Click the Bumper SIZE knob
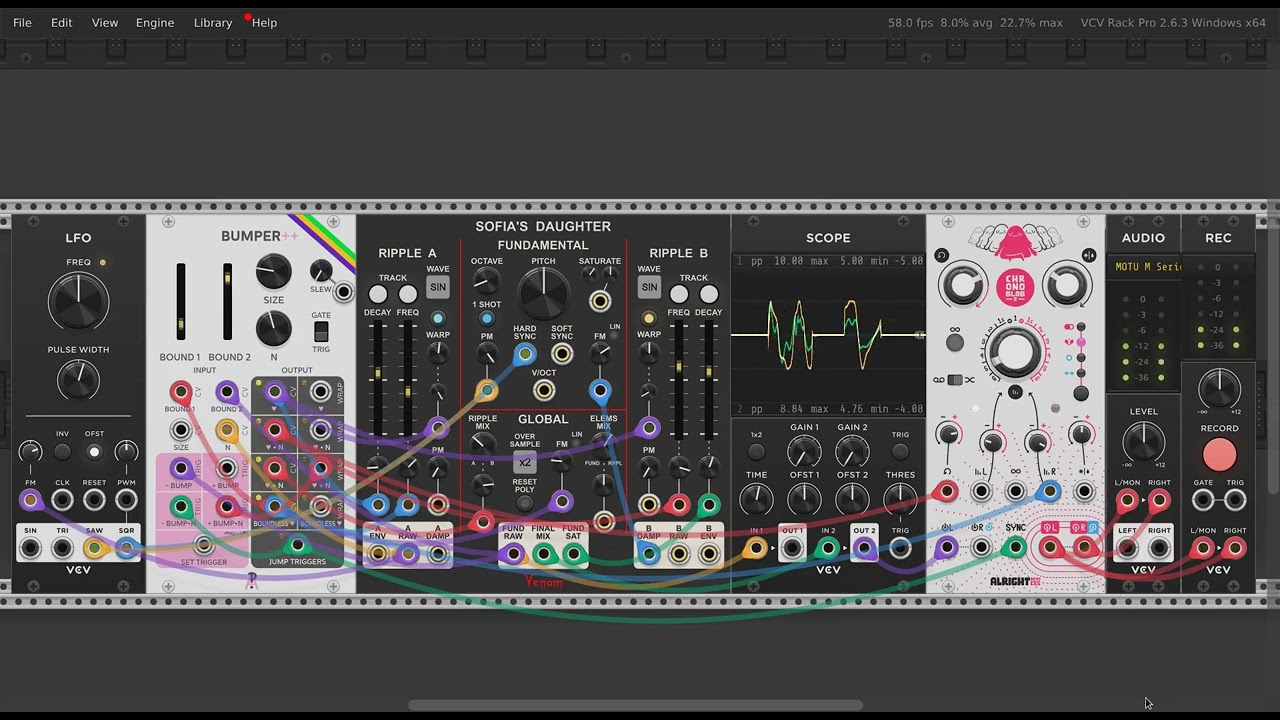The height and width of the screenshot is (720, 1280). [x=273, y=271]
